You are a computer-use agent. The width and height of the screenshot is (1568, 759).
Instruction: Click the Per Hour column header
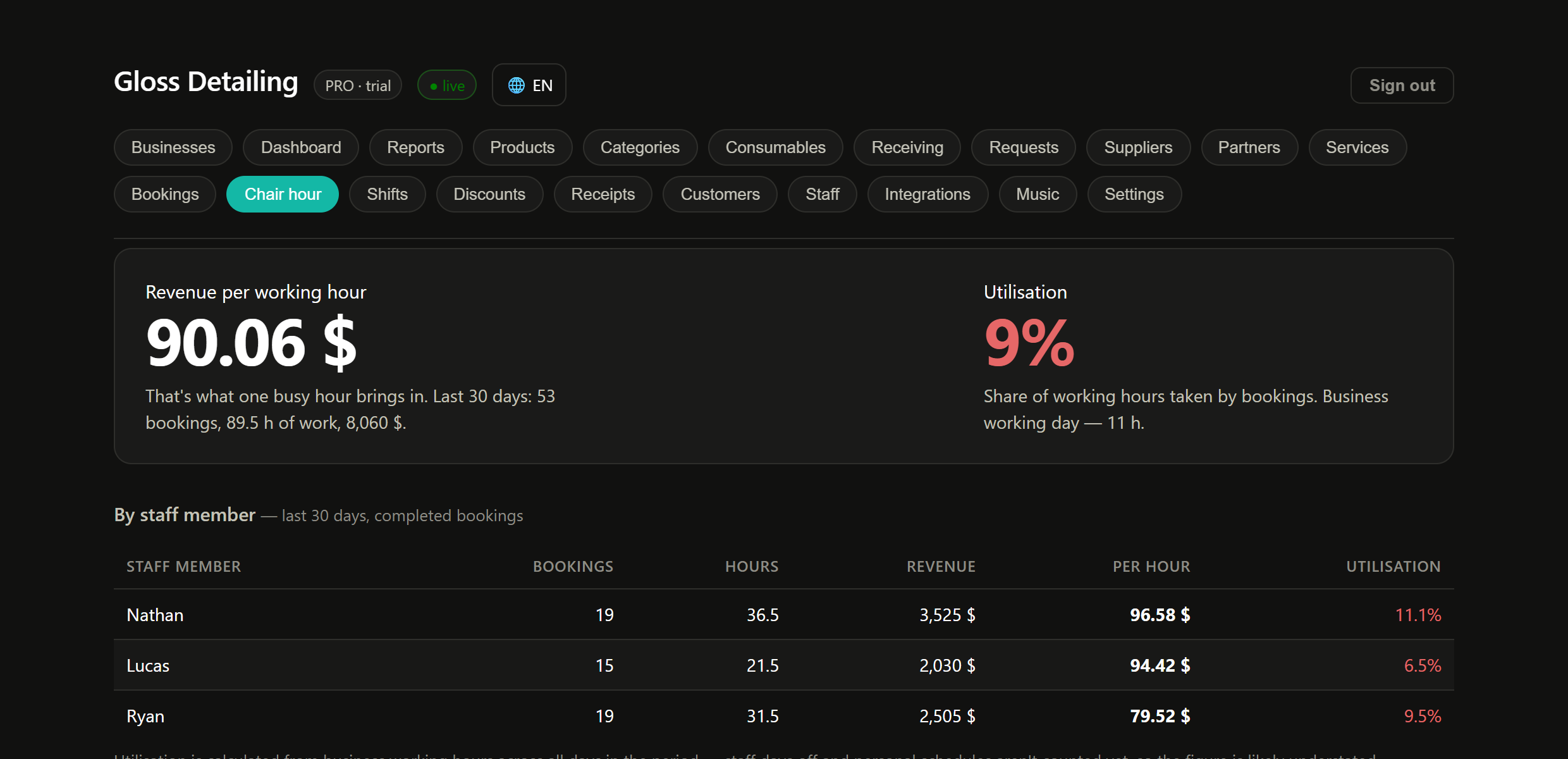pos(1151,567)
